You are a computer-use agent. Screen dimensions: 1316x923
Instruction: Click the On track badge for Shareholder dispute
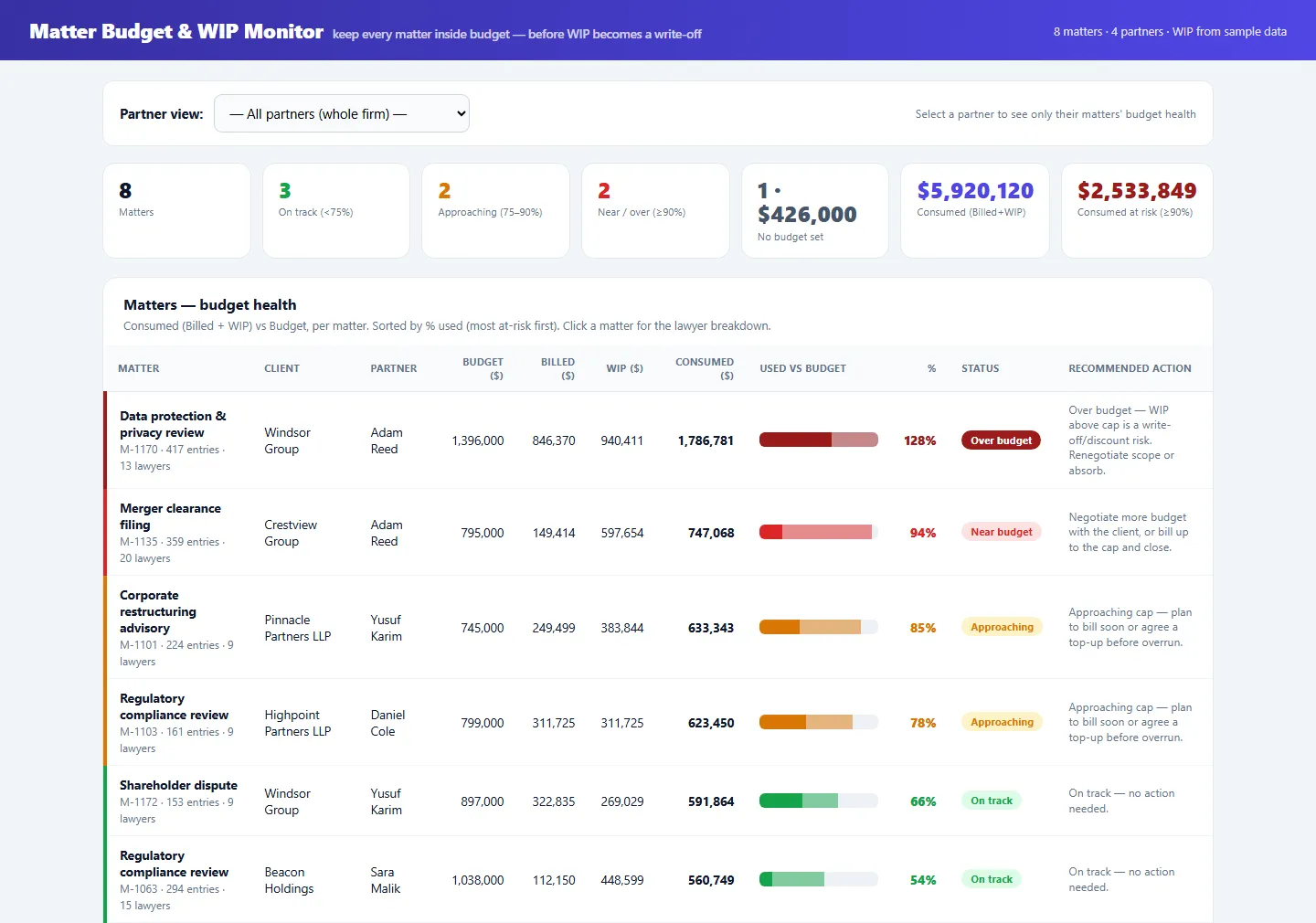coord(992,801)
